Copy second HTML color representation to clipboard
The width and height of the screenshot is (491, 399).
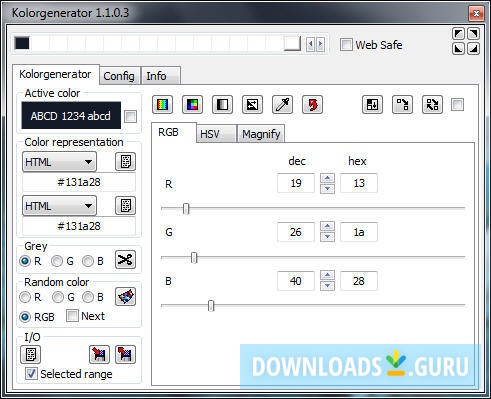pos(125,206)
